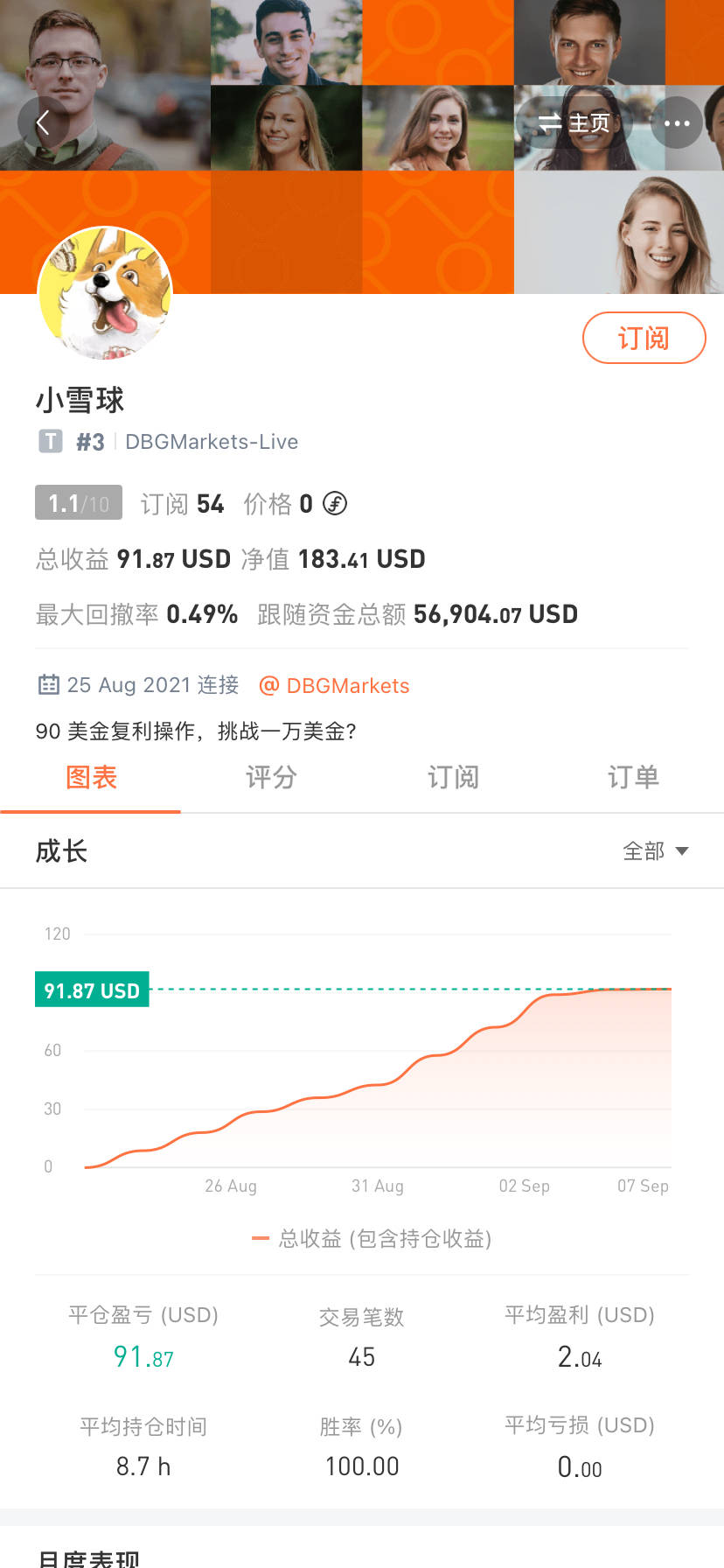Image resolution: width=724 pixels, height=1568 pixels.
Task: Open the 订阅 tab below description
Action: pyautogui.click(x=453, y=777)
